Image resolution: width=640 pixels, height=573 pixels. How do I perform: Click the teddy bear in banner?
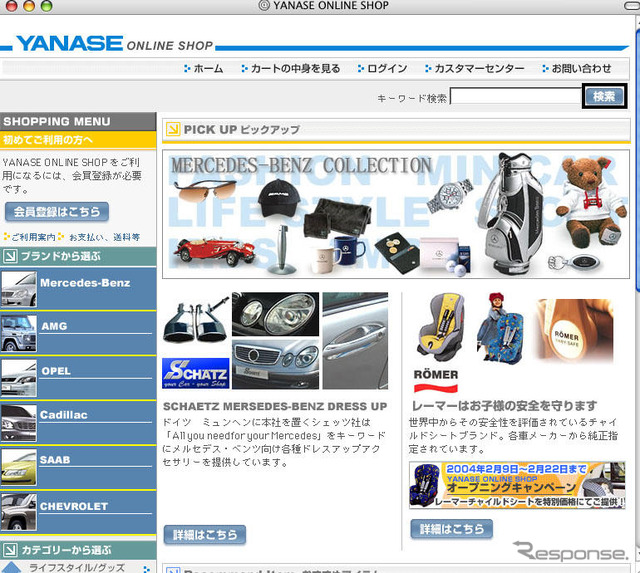tap(591, 201)
